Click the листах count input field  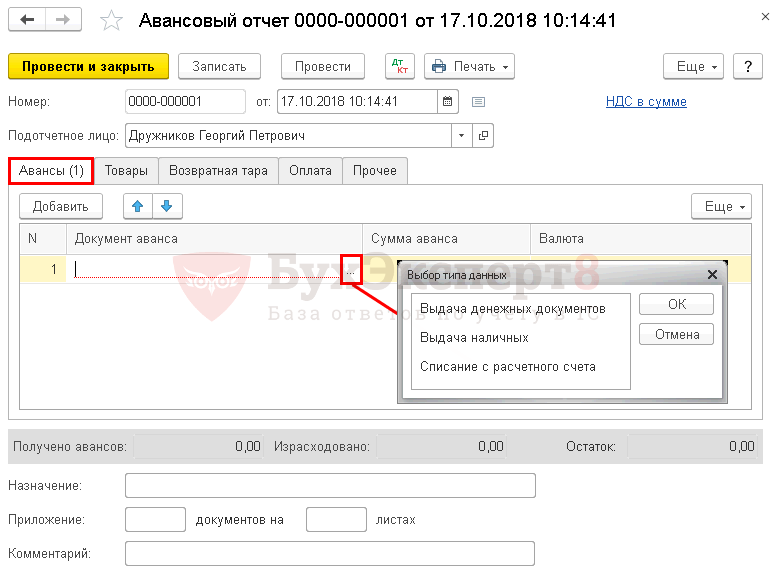pos(336,520)
